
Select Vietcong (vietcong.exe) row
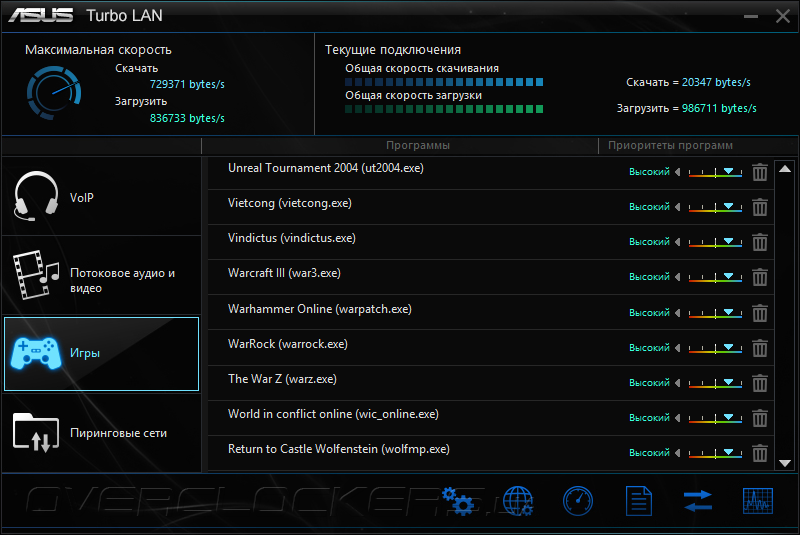point(491,207)
